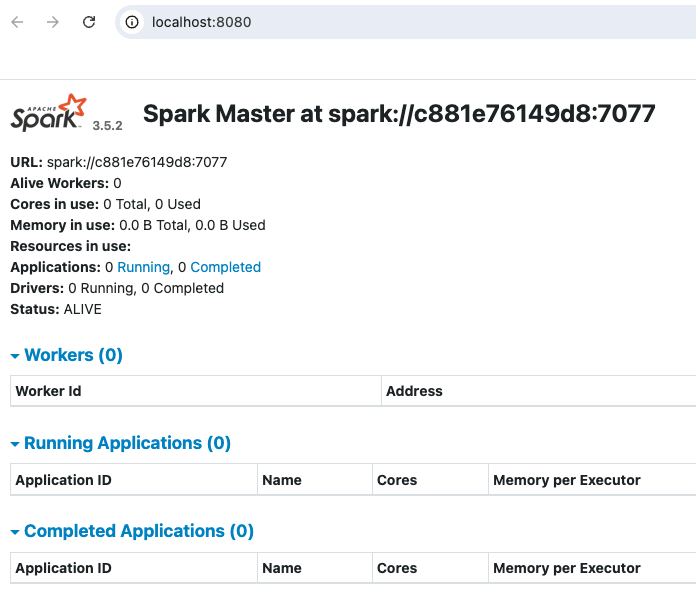Go back with the browser back arrow
The width and height of the screenshot is (696, 600).
(x=17, y=22)
